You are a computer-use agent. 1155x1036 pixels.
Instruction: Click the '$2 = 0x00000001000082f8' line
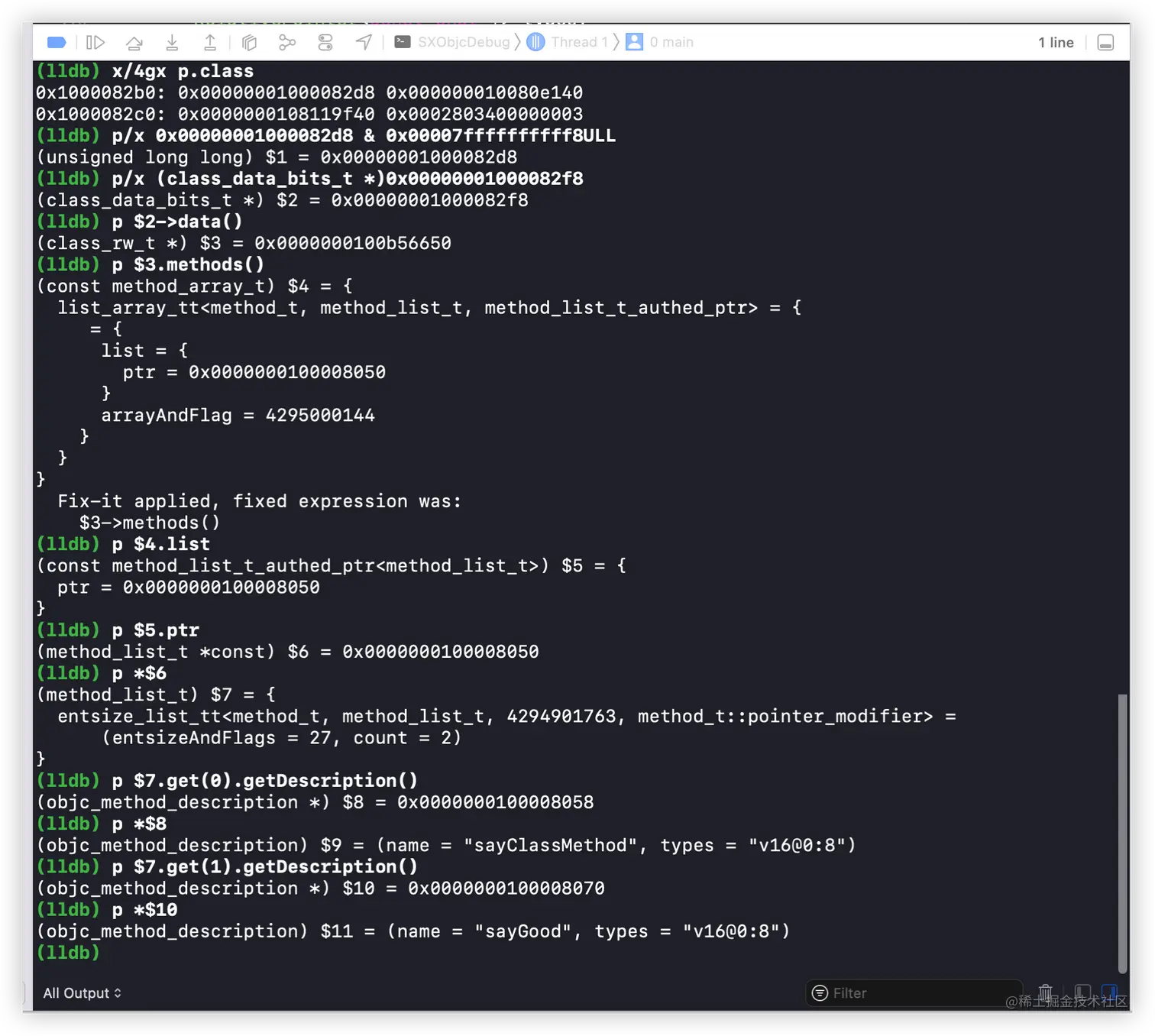(282, 200)
